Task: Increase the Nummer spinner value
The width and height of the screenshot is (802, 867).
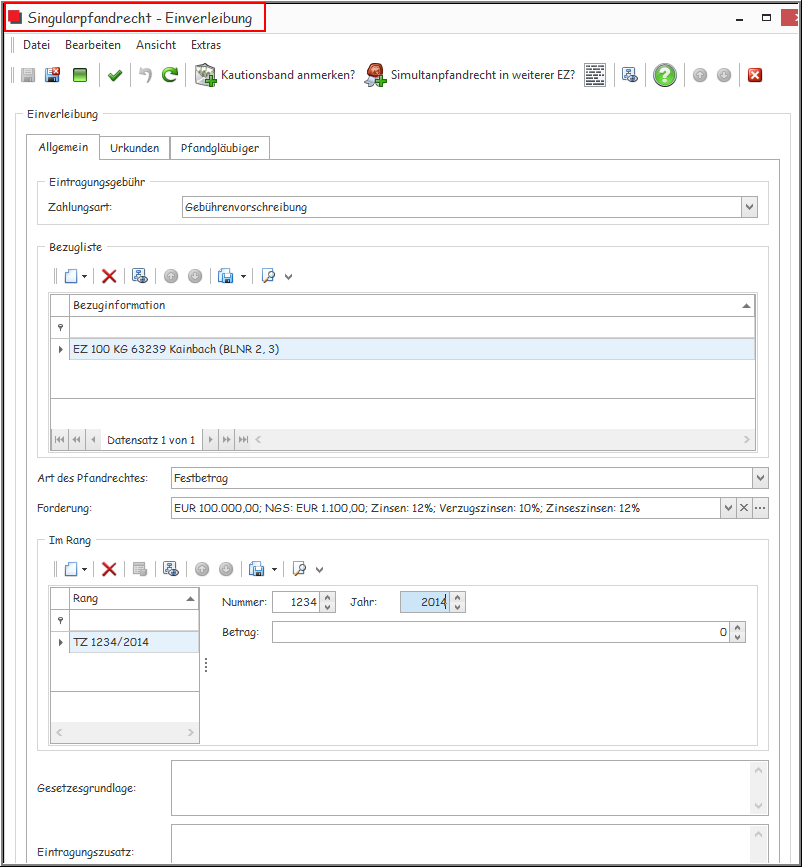Action: (x=327, y=597)
